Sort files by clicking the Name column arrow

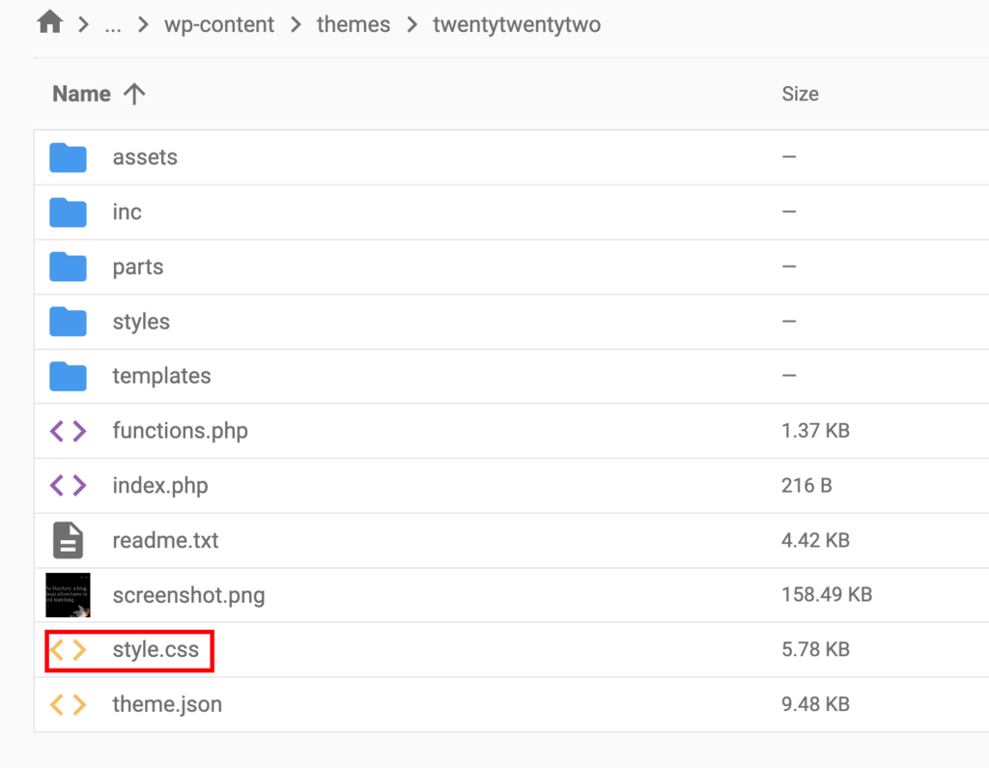point(136,93)
